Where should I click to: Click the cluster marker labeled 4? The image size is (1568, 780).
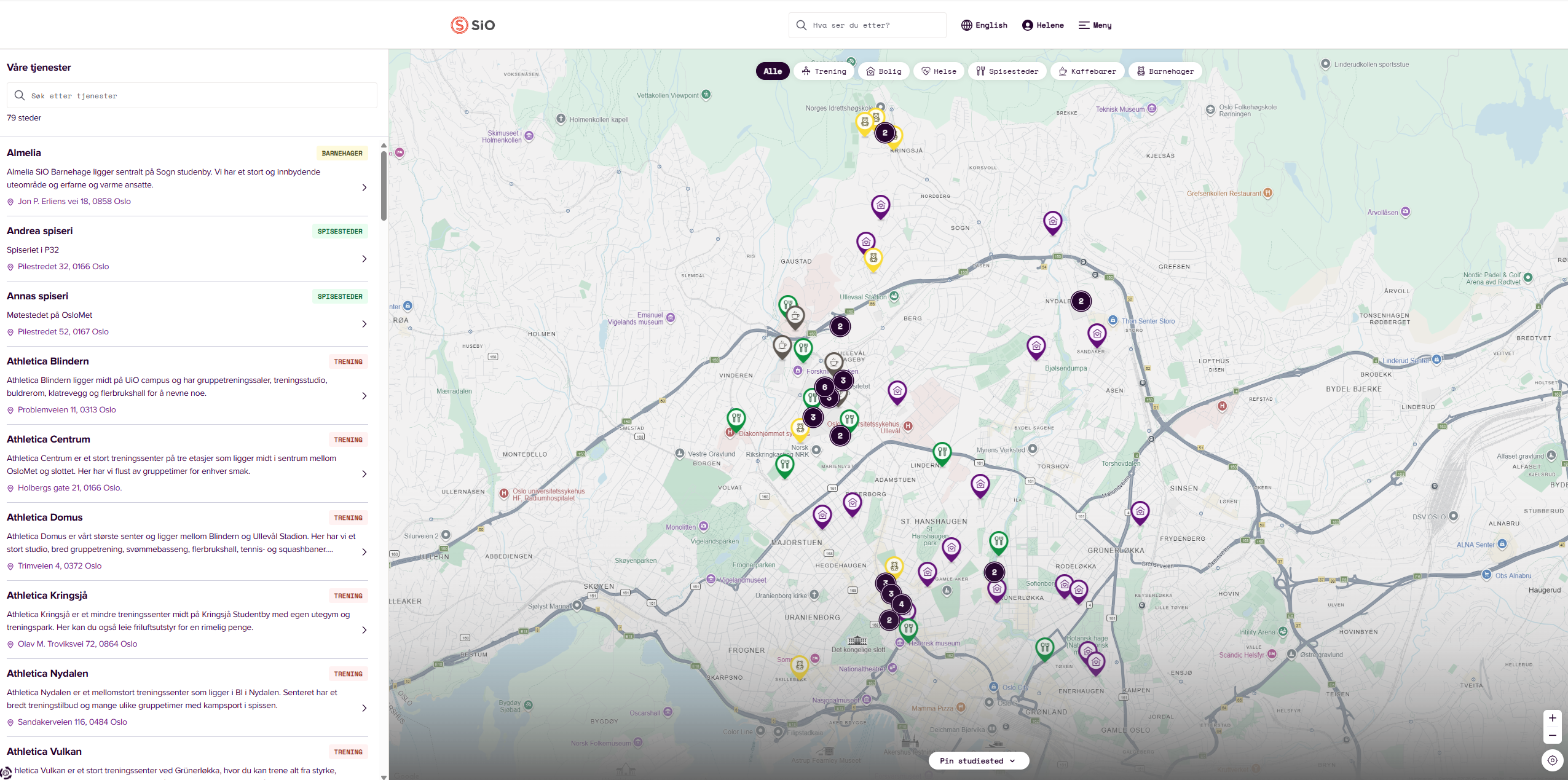pyautogui.click(x=901, y=604)
